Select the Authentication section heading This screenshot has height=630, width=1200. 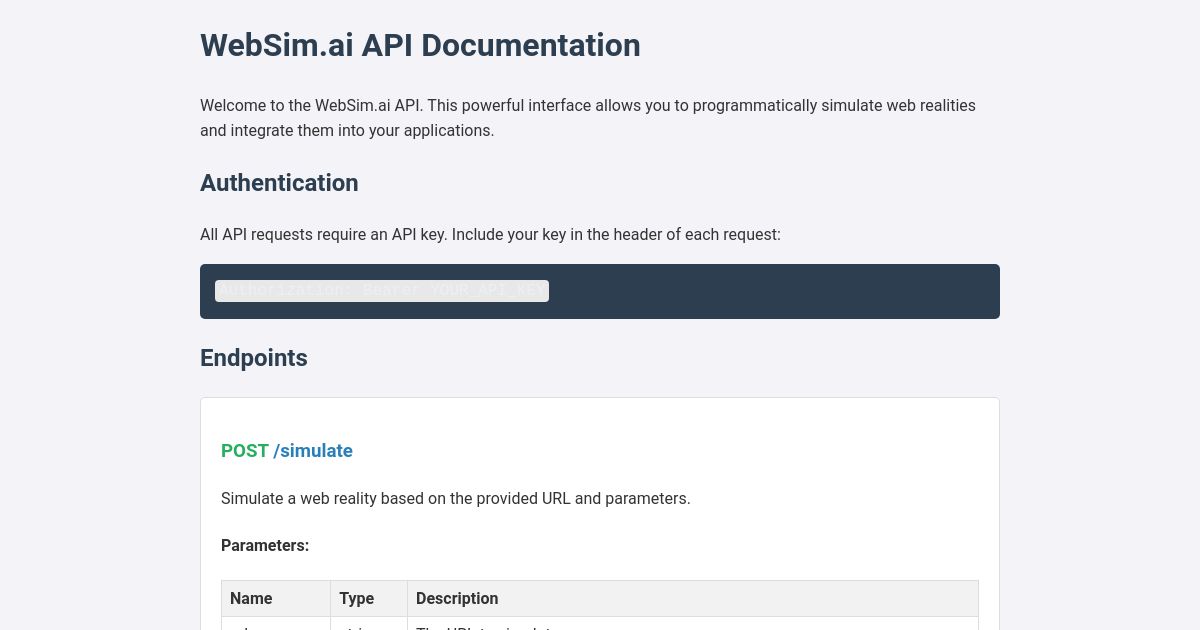pos(279,183)
